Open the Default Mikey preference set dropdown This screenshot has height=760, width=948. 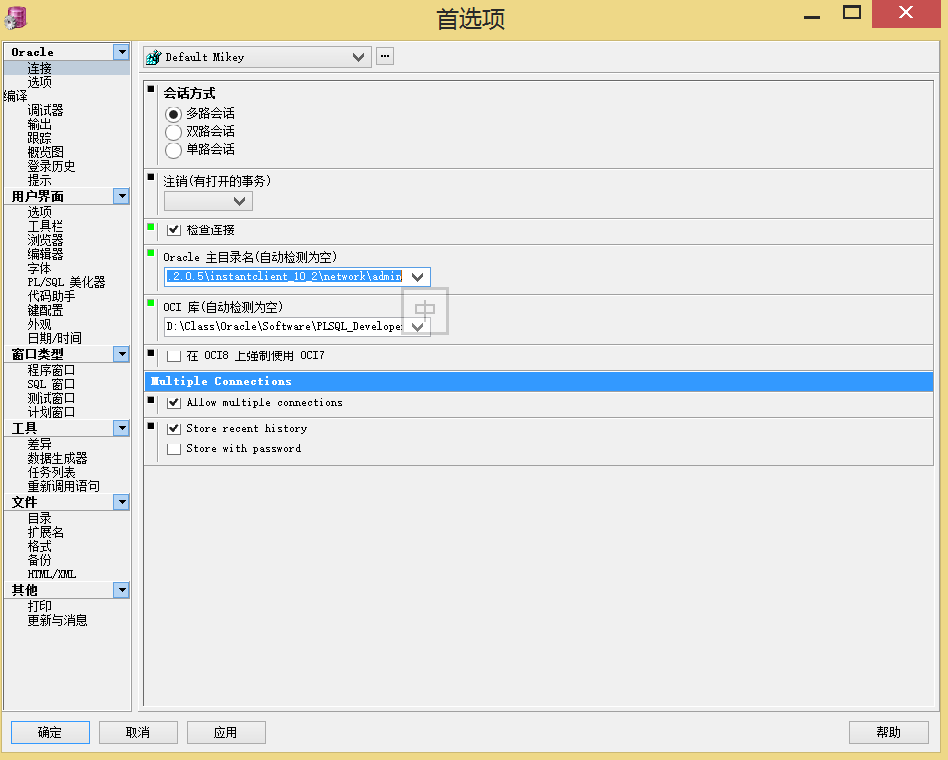point(359,57)
